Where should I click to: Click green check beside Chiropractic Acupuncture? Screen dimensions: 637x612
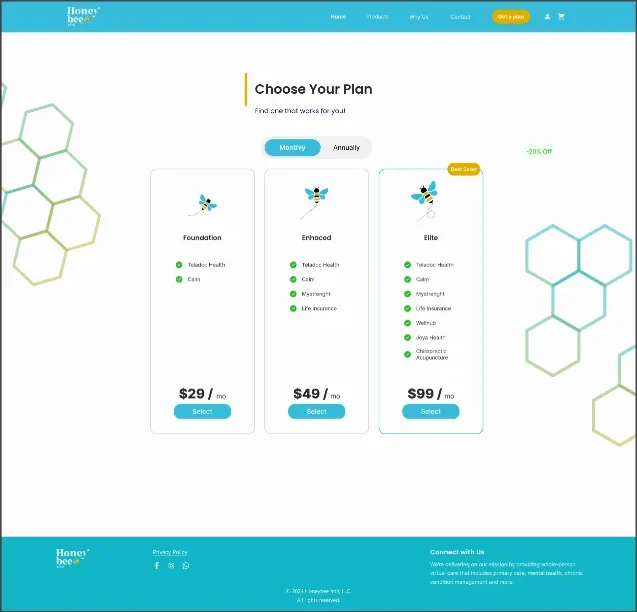407,354
